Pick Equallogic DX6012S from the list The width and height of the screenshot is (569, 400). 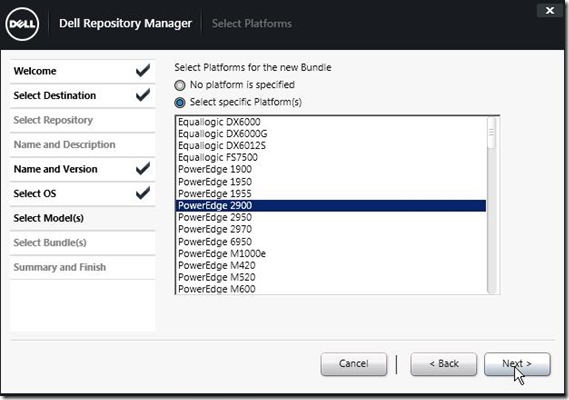pyautogui.click(x=331, y=146)
